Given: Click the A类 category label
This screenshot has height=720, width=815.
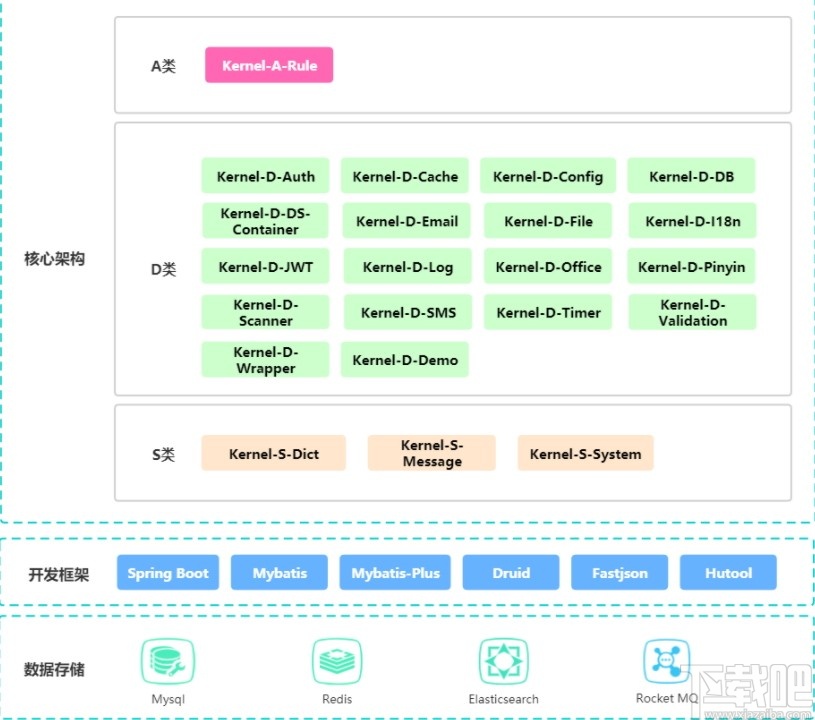Looking at the screenshot, I should [163, 66].
